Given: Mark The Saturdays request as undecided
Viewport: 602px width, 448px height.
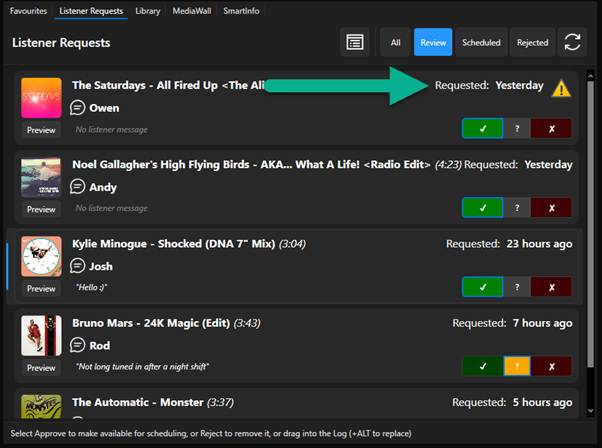Looking at the screenshot, I should [x=517, y=129].
